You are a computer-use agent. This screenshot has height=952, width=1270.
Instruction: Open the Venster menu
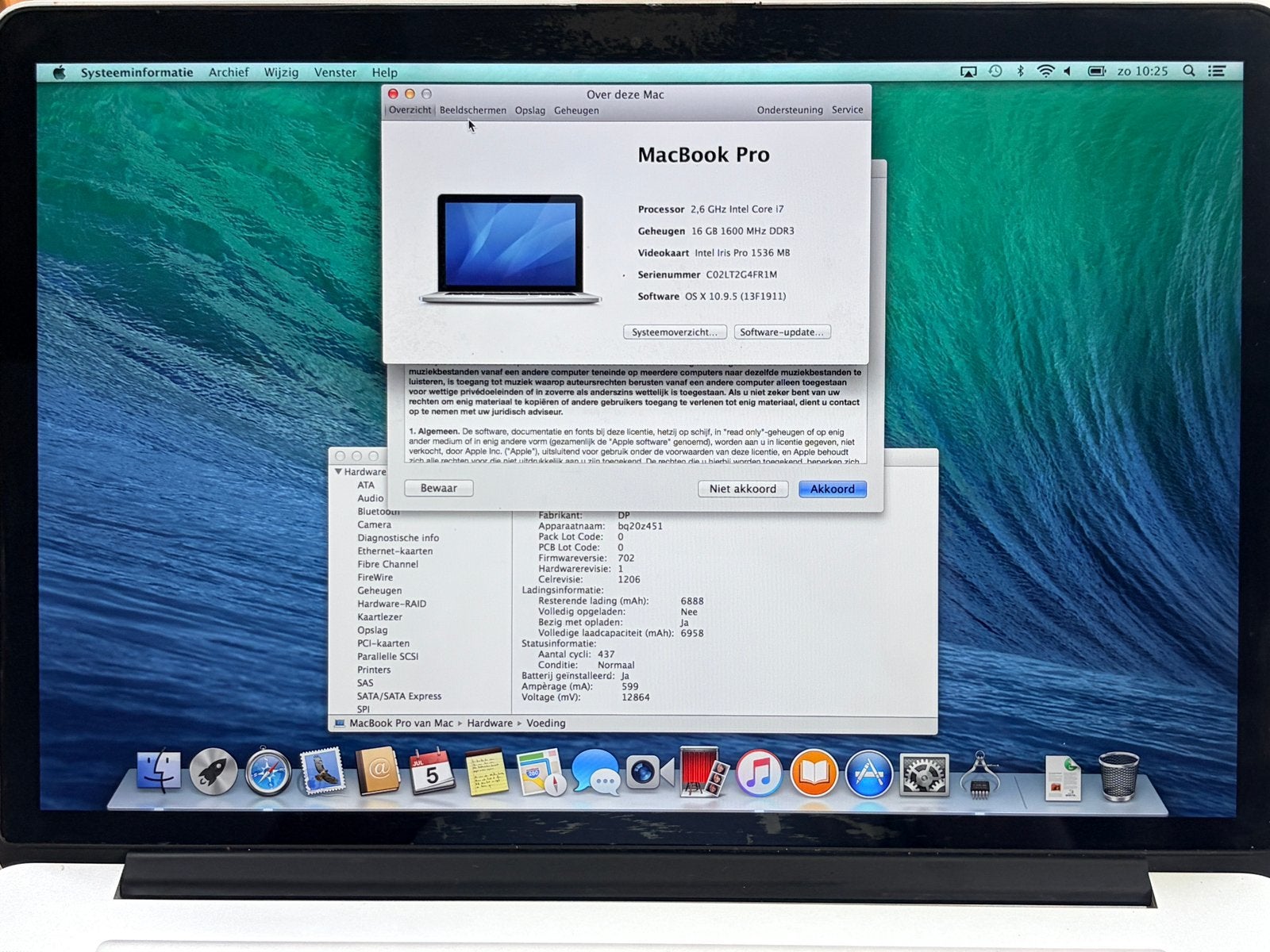click(335, 72)
